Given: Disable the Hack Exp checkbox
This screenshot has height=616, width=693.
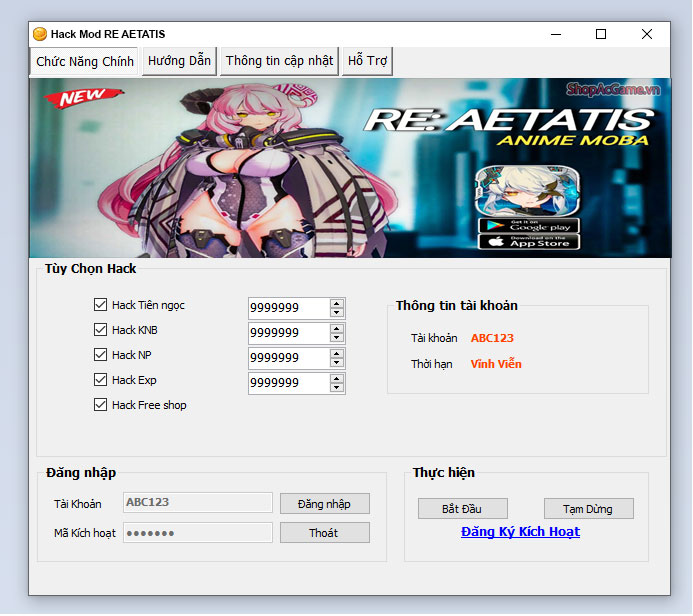Looking at the screenshot, I should coord(100,380).
